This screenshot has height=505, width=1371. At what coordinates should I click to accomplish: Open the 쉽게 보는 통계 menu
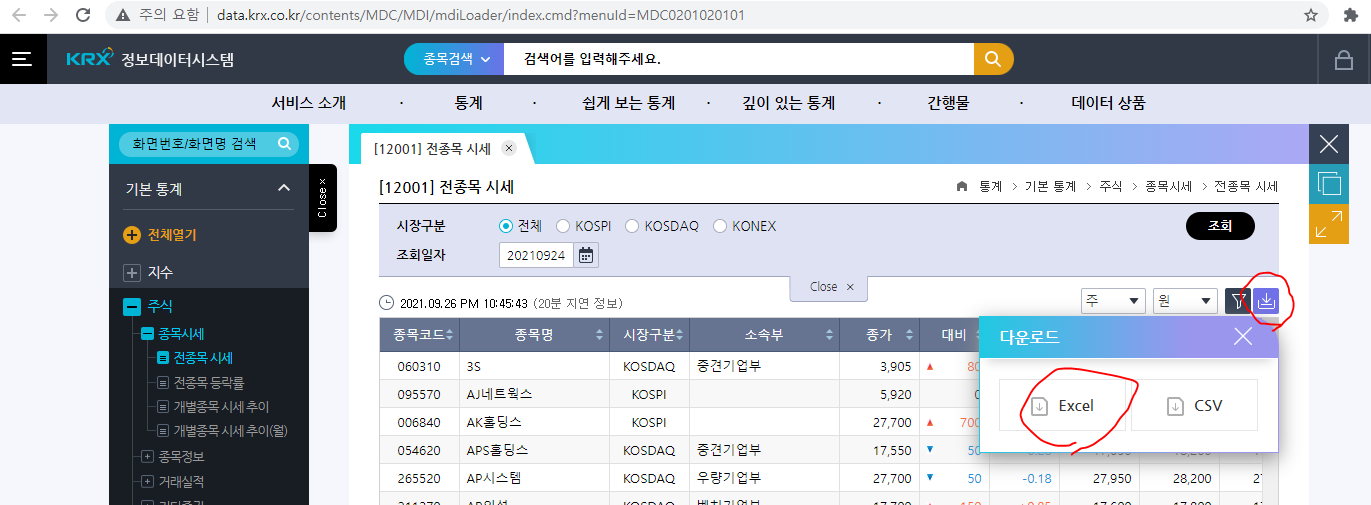(x=628, y=103)
